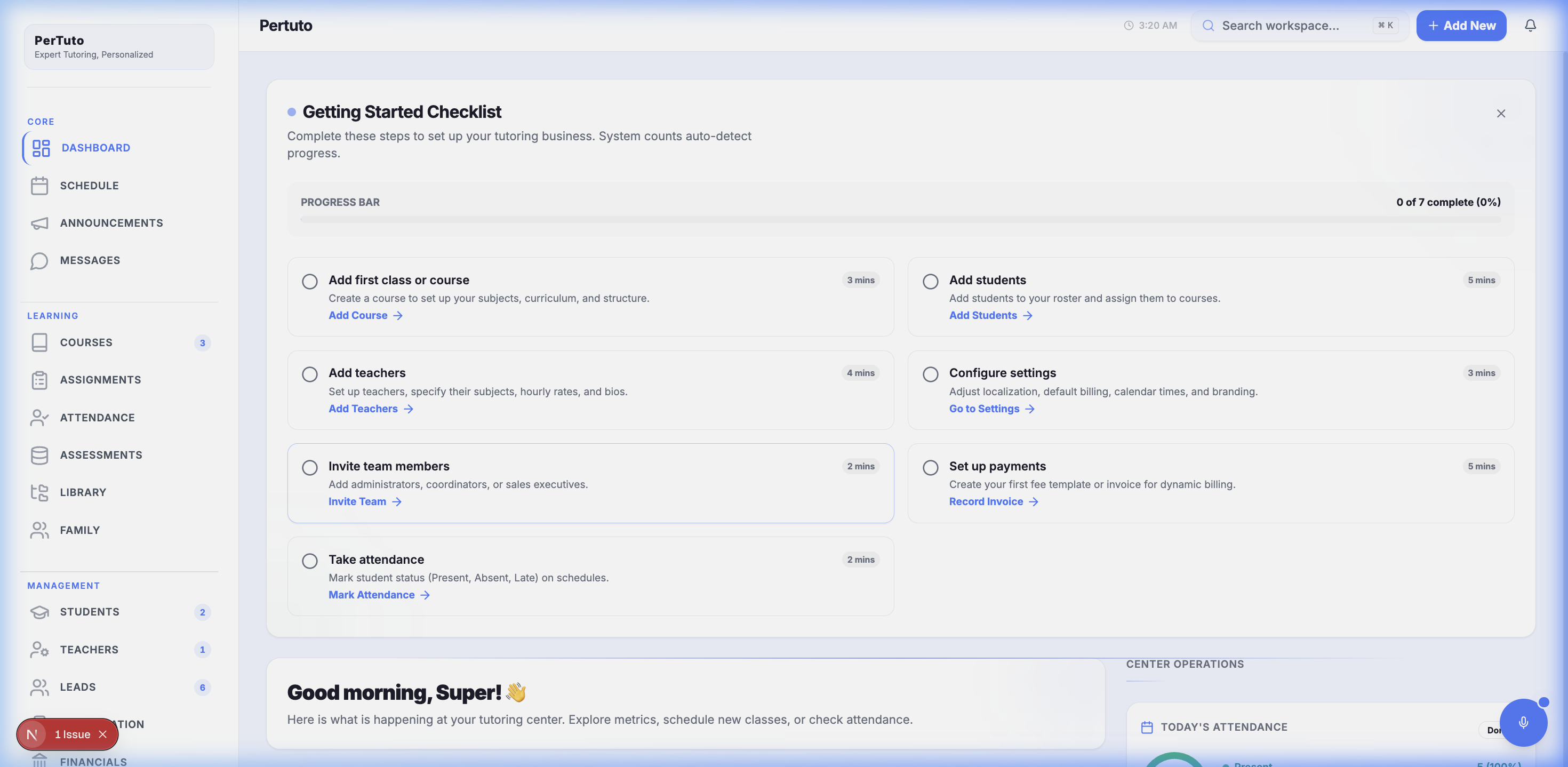This screenshot has width=1568, height=767.
Task: Follow the Add Course link
Action: [x=365, y=315]
